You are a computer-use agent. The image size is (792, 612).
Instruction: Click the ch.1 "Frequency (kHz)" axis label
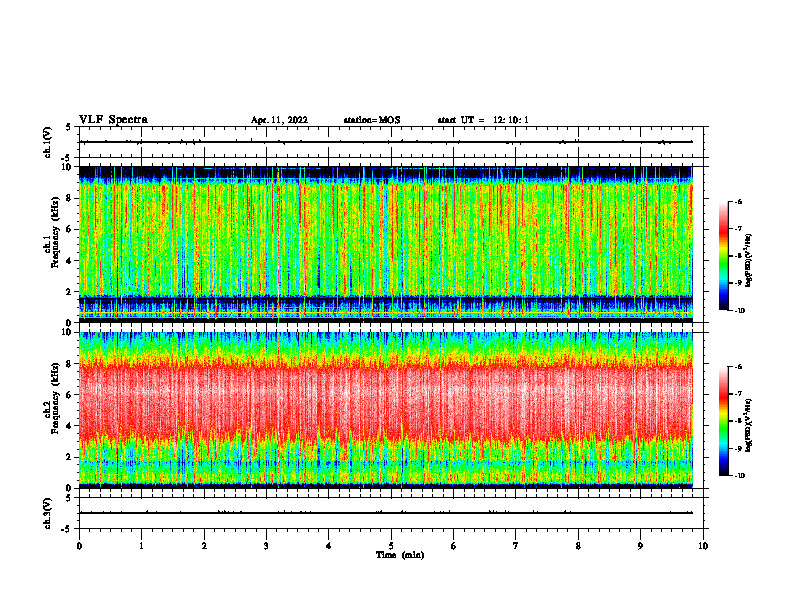[x=55, y=233]
